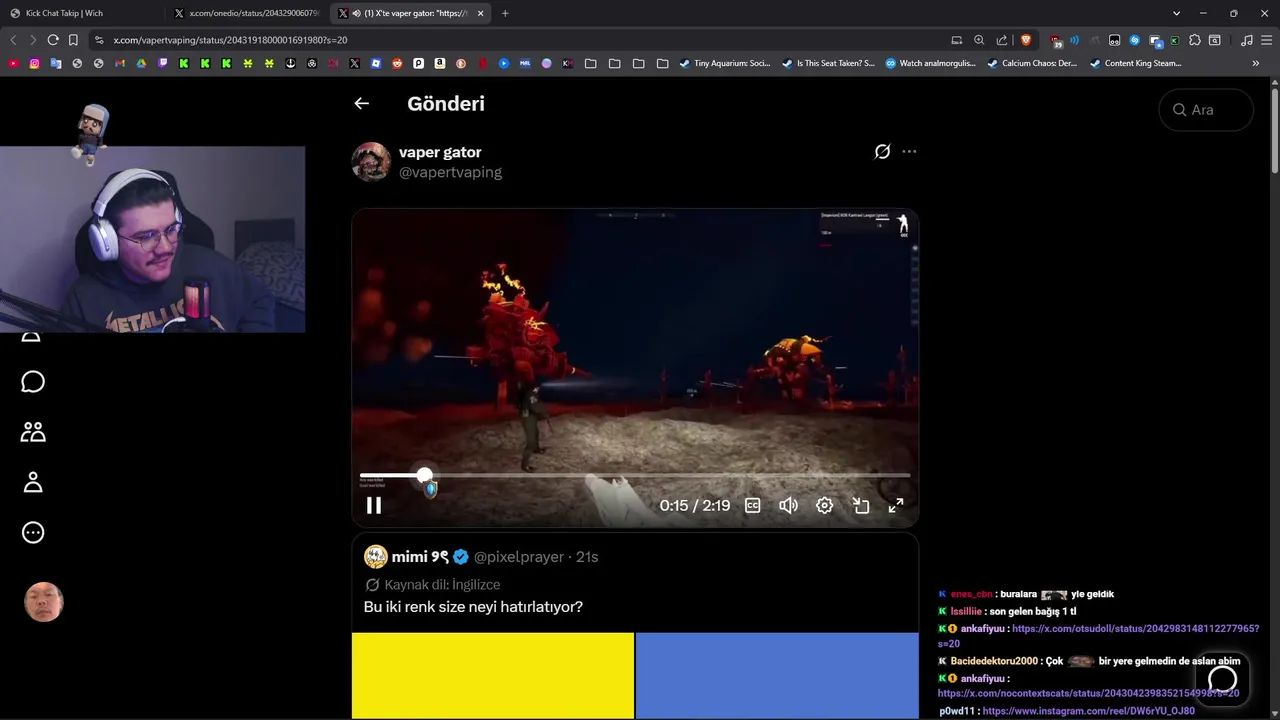
Task: Open account avatar in X sidebar
Action: 44,602
